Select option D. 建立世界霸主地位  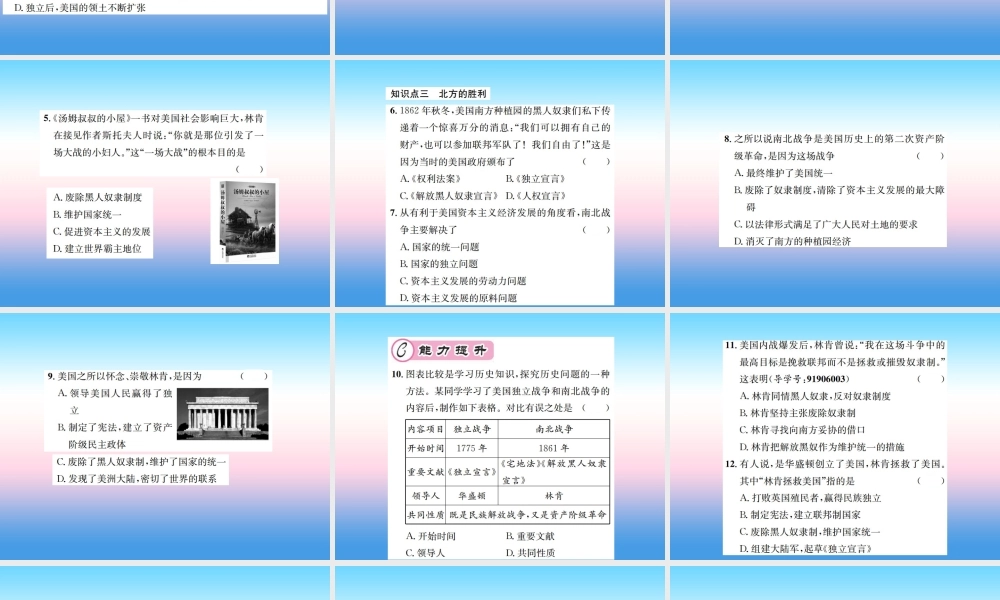(98, 249)
